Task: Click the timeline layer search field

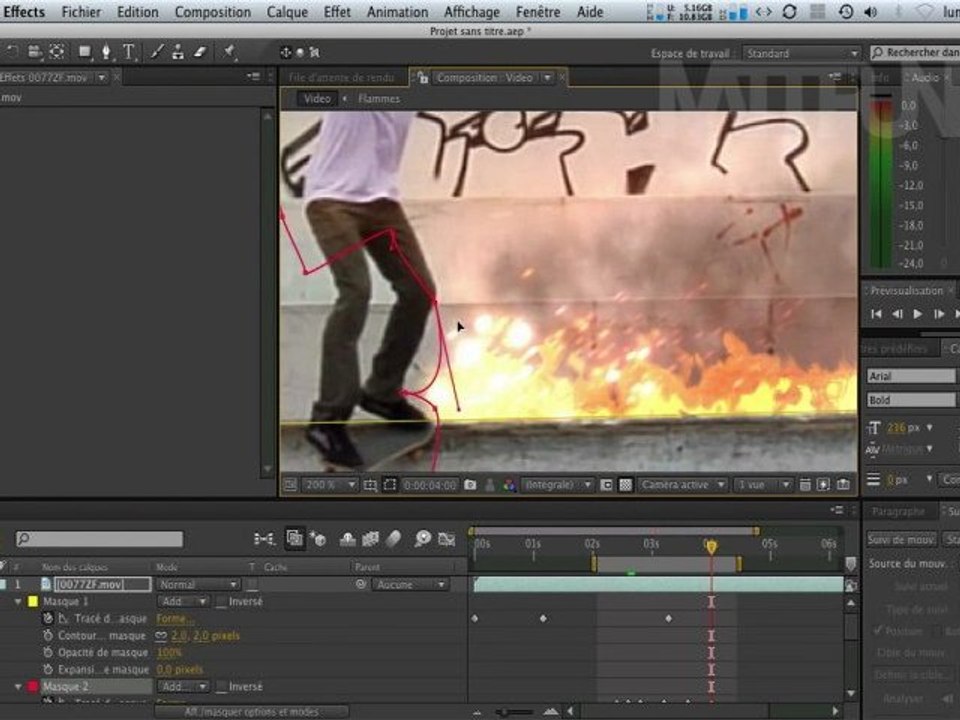Action: 99,539
